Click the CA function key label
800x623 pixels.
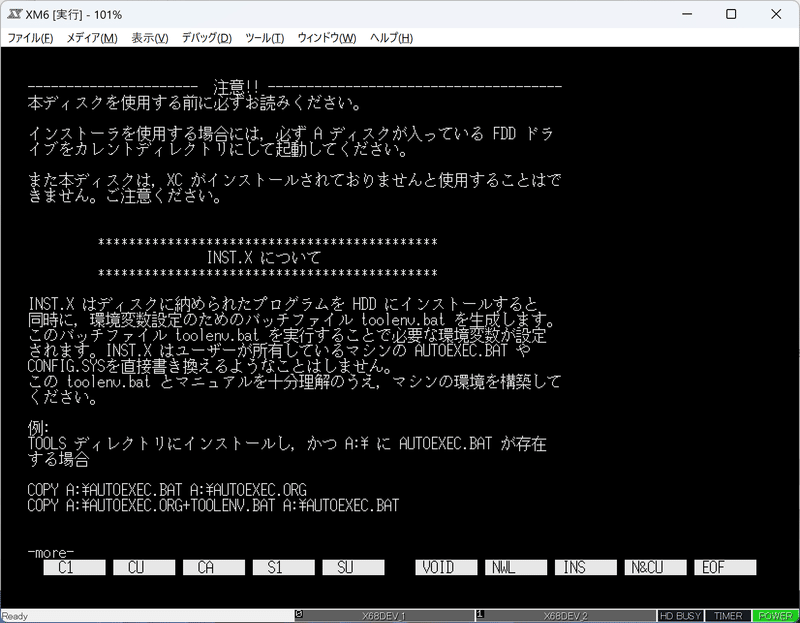[214, 567]
